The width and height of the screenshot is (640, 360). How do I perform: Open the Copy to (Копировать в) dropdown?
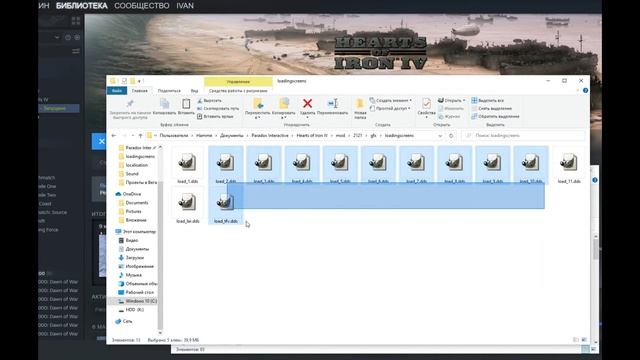[x=284, y=109]
